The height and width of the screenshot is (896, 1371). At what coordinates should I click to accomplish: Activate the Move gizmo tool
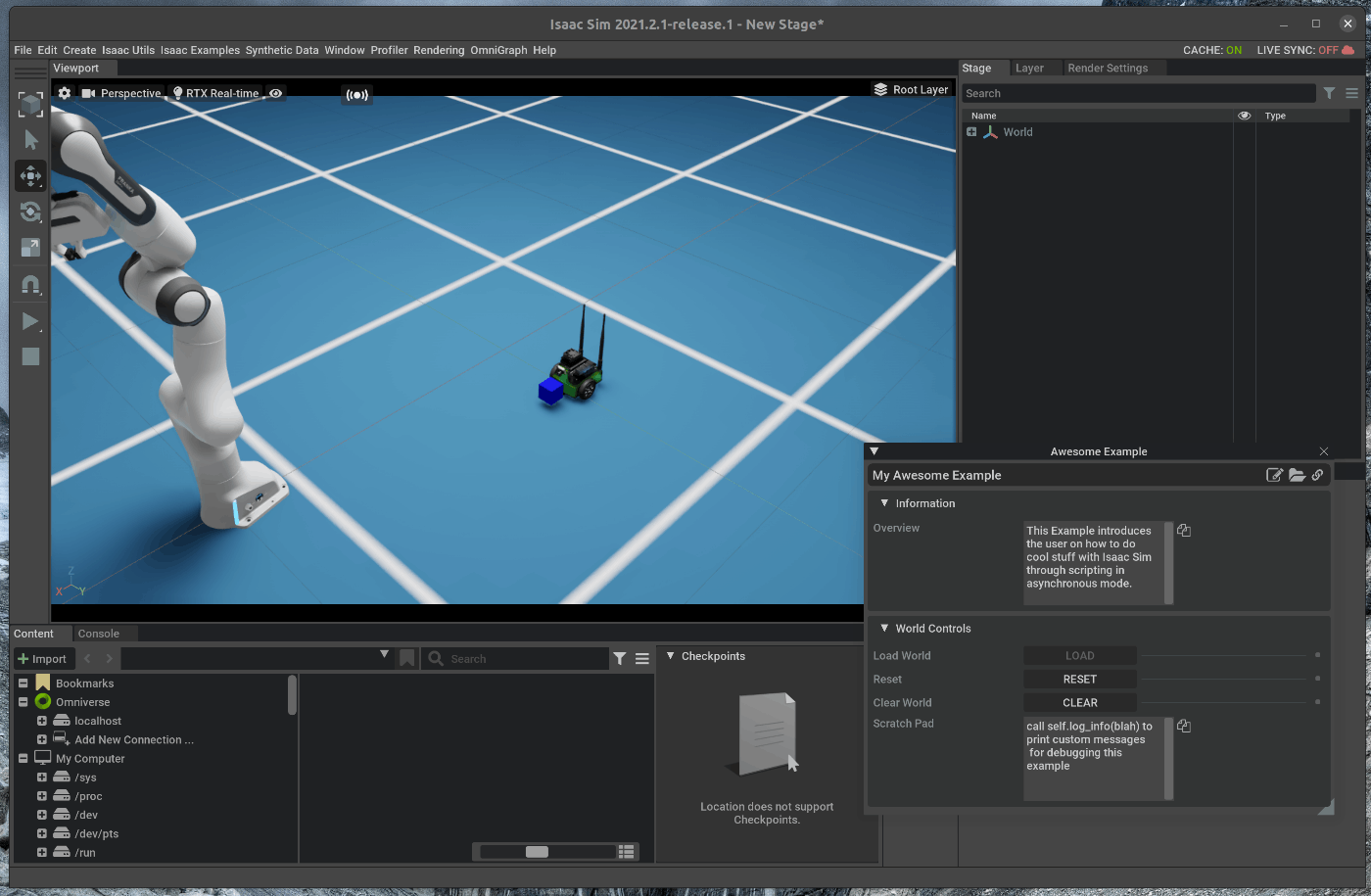[30, 176]
